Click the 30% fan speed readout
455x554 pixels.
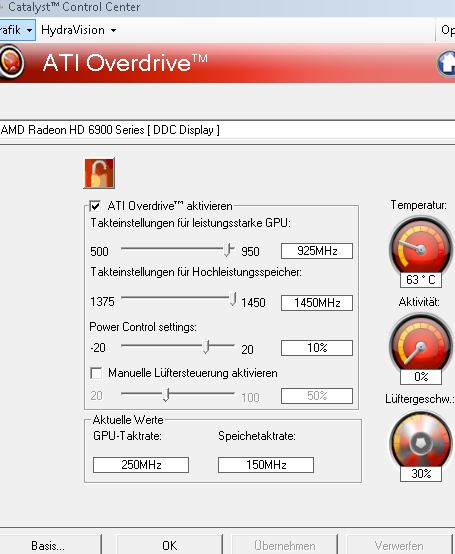point(421,473)
